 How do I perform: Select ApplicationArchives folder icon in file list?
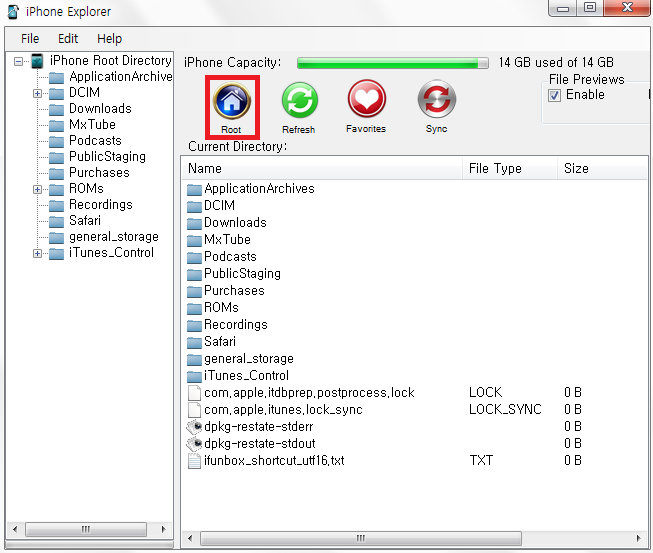(194, 189)
